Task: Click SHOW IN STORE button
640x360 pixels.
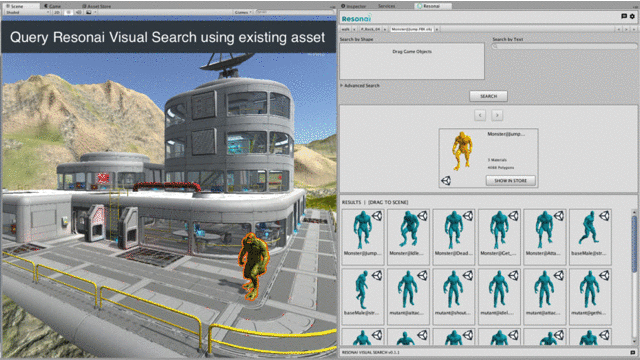Action: click(x=510, y=180)
